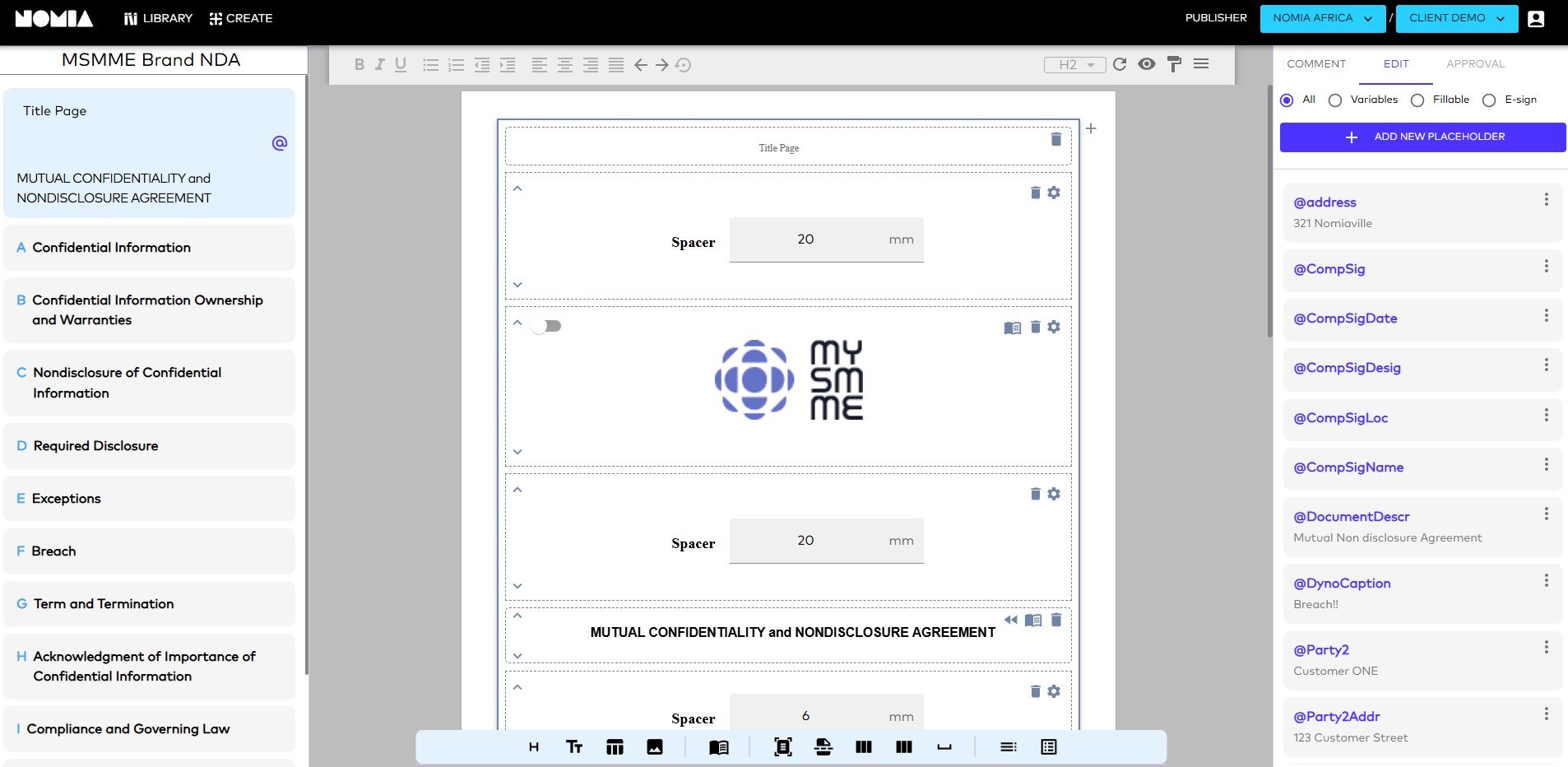Click the @ icon on Title Page card
This screenshot has height=767, width=1568.
tap(280, 143)
